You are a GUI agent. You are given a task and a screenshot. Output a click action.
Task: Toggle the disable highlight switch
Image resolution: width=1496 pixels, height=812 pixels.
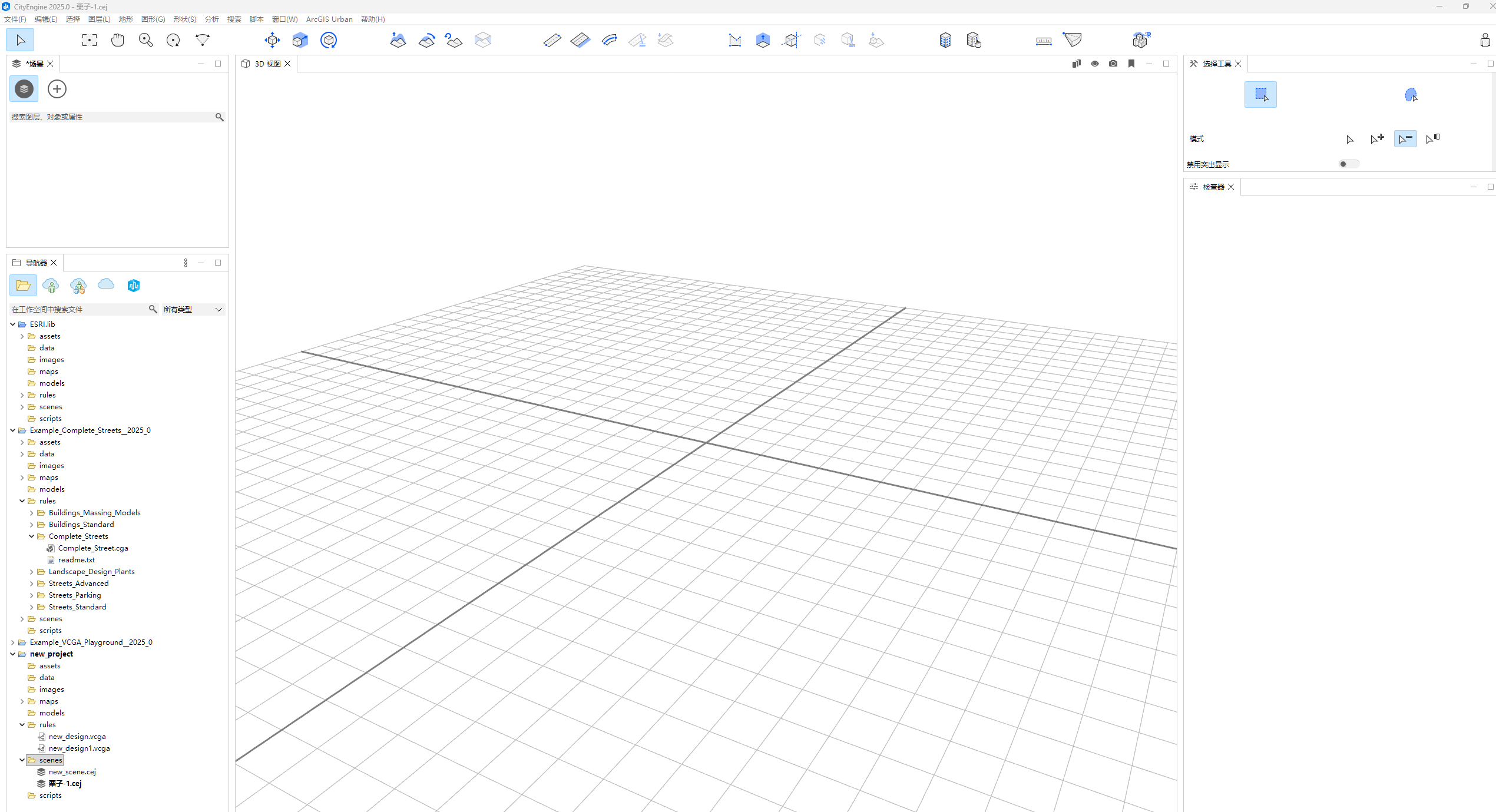coord(1348,164)
